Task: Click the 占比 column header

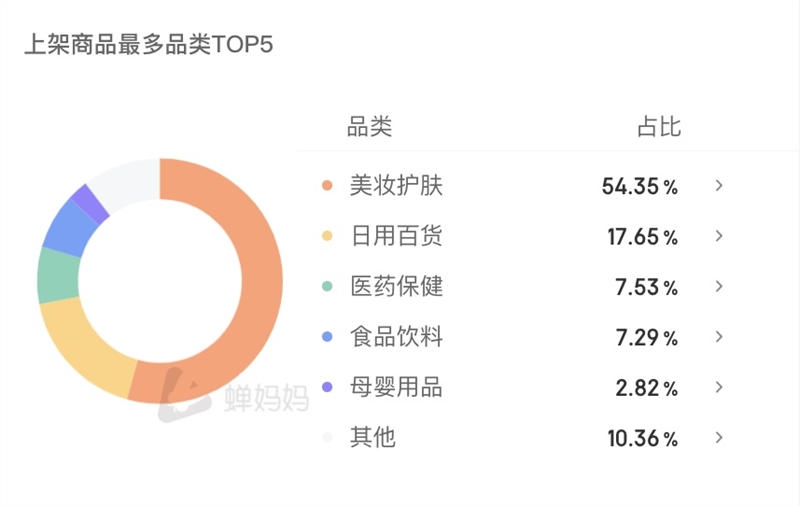Action: [659, 126]
